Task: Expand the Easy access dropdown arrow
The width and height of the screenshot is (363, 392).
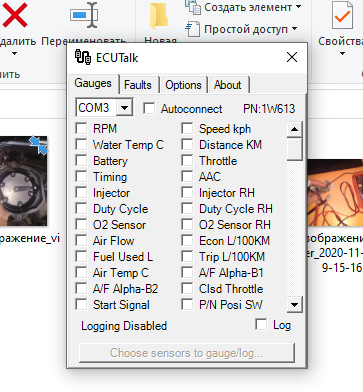Action: (x=294, y=29)
